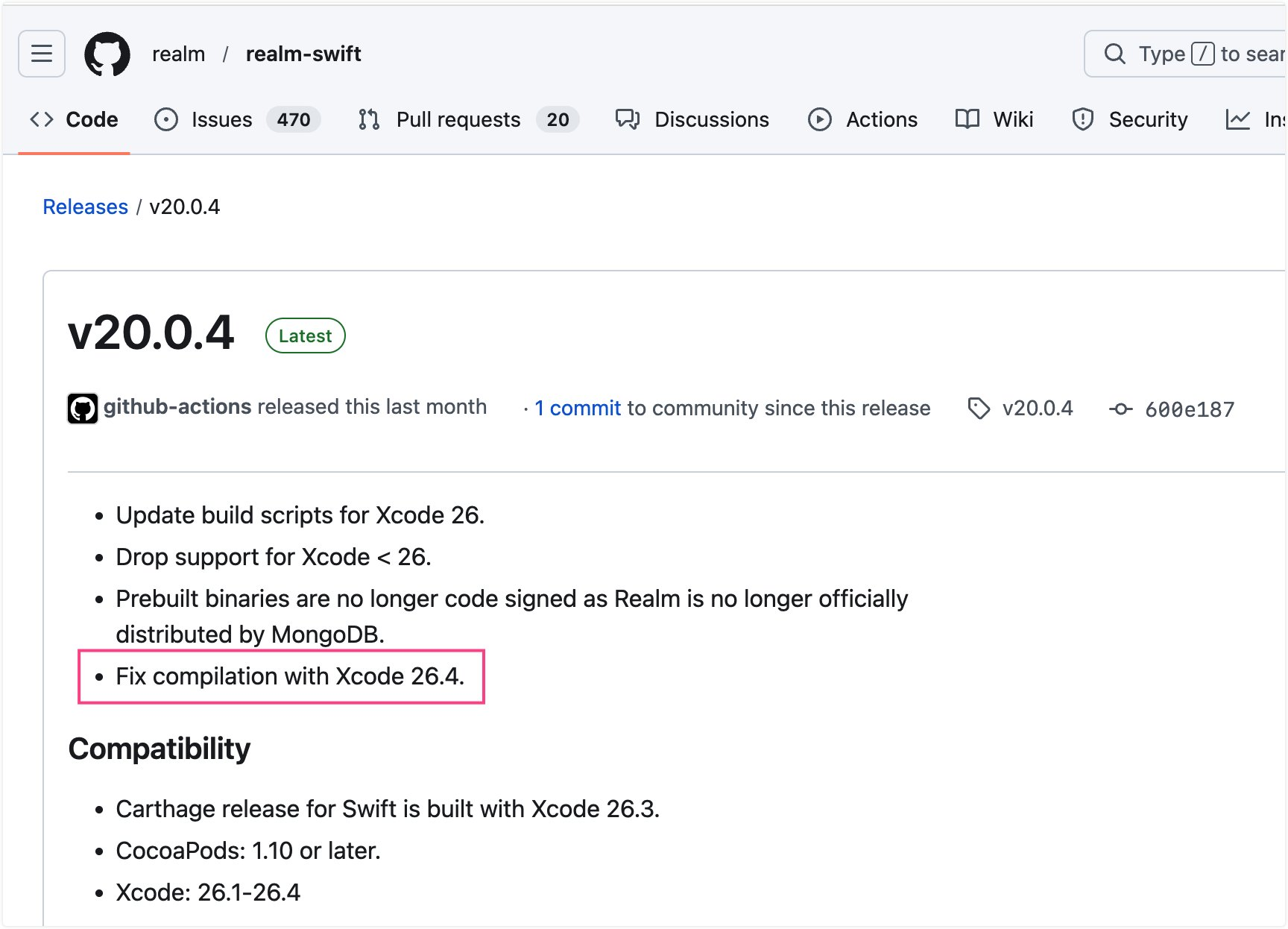Click the realm owner link

(178, 54)
